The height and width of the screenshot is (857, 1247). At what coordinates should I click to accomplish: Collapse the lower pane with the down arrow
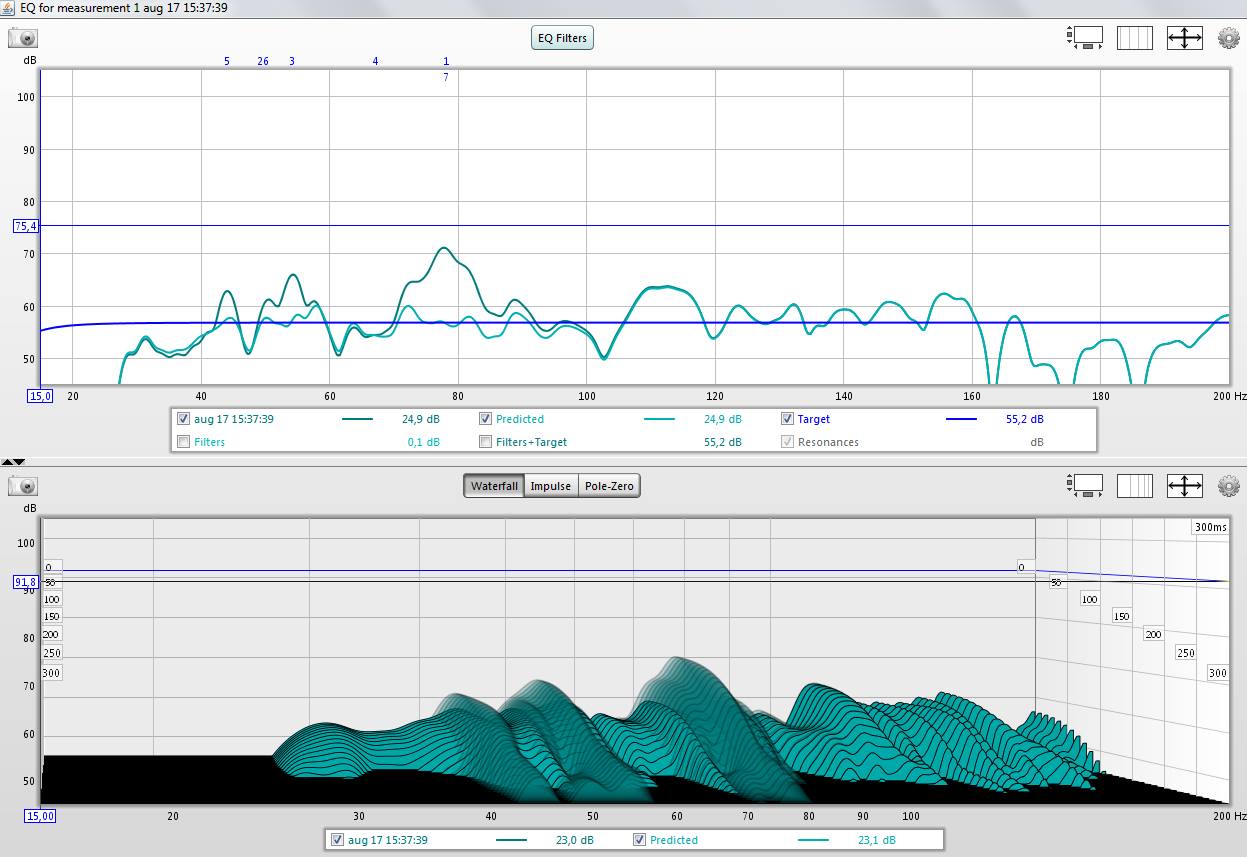pyautogui.click(x=19, y=462)
